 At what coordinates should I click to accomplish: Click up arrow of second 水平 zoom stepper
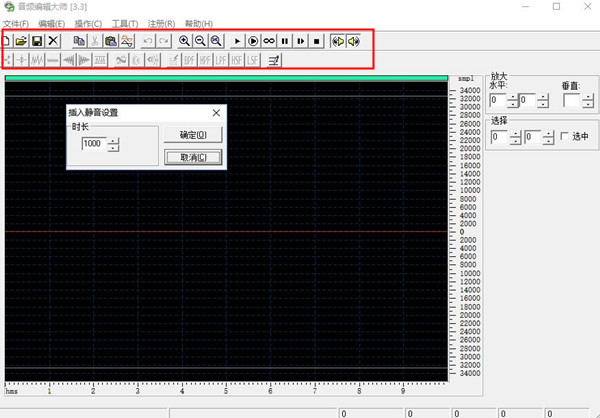(x=543, y=97)
